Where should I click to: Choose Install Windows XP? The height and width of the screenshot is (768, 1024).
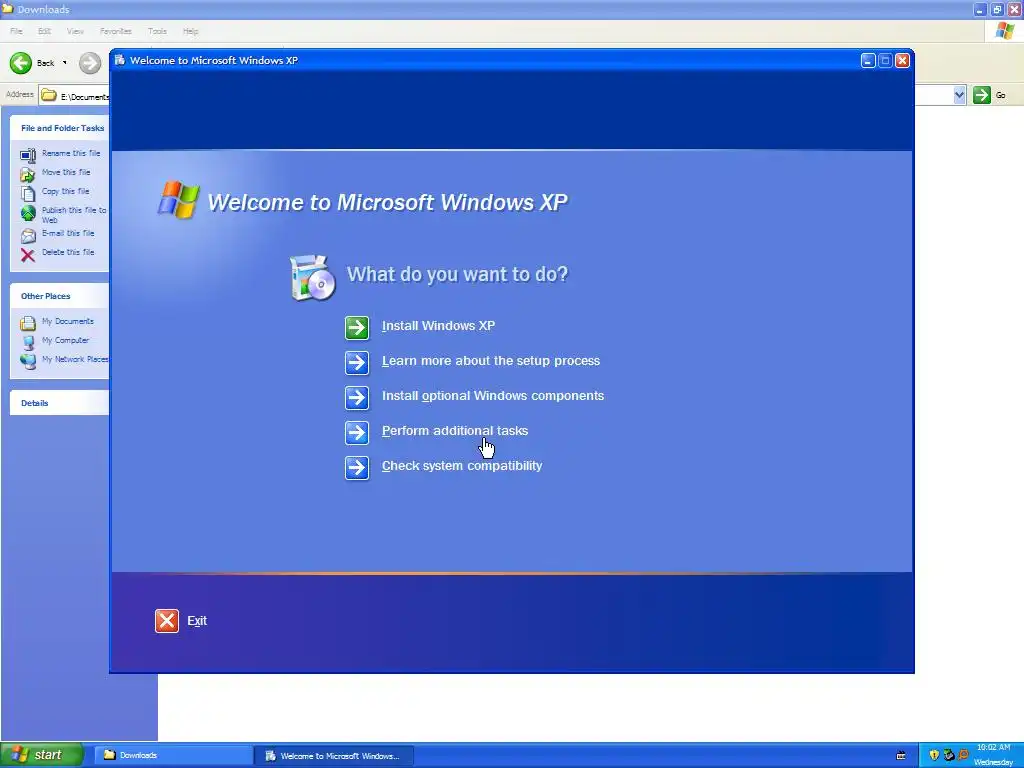[x=438, y=326]
